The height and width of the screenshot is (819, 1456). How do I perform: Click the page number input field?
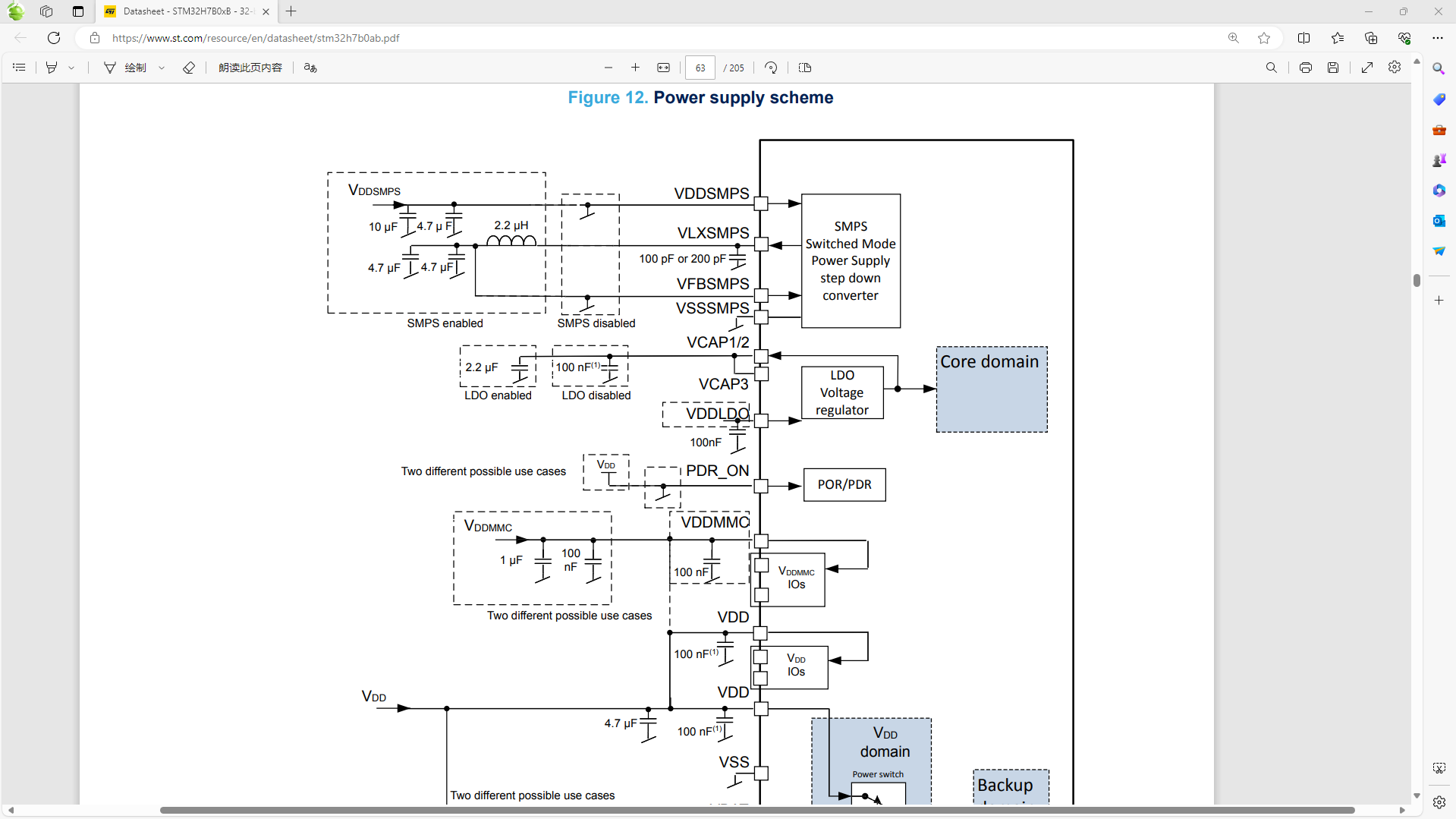(700, 68)
